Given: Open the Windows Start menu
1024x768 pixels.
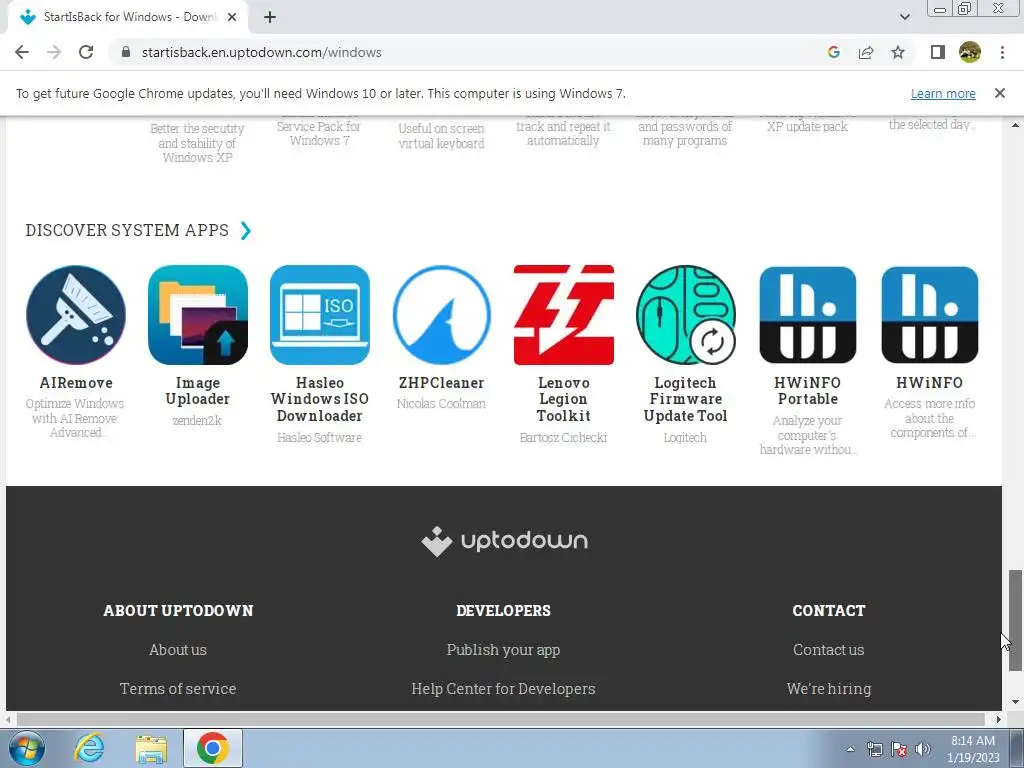Looking at the screenshot, I should (x=27, y=748).
